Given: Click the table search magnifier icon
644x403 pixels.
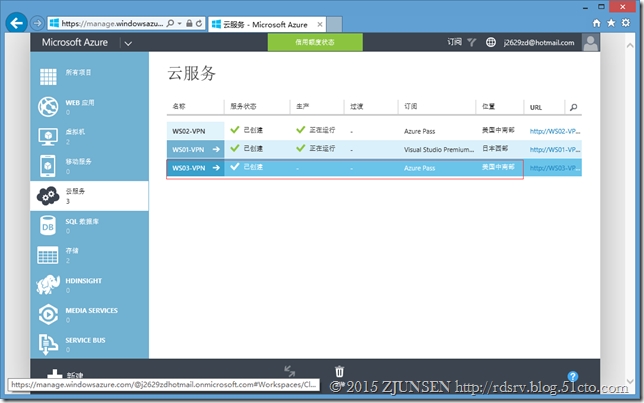Looking at the screenshot, I should 573,107.
